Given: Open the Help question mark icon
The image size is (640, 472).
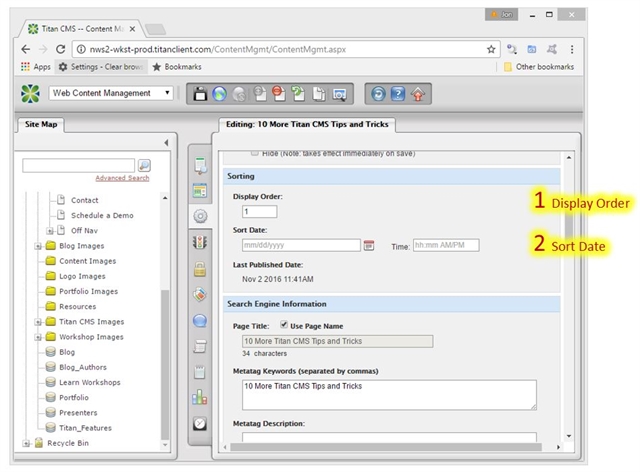Looking at the screenshot, I should coord(398,94).
